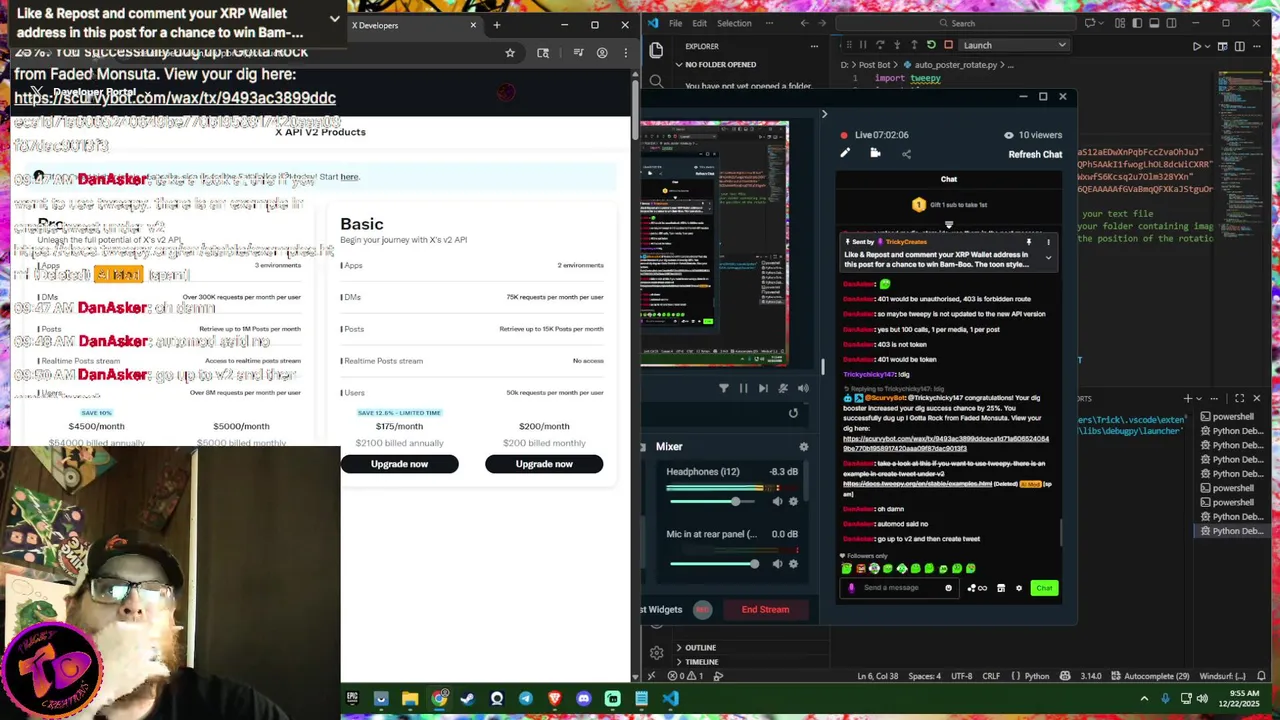Open a new browser tab

[x=497, y=25]
